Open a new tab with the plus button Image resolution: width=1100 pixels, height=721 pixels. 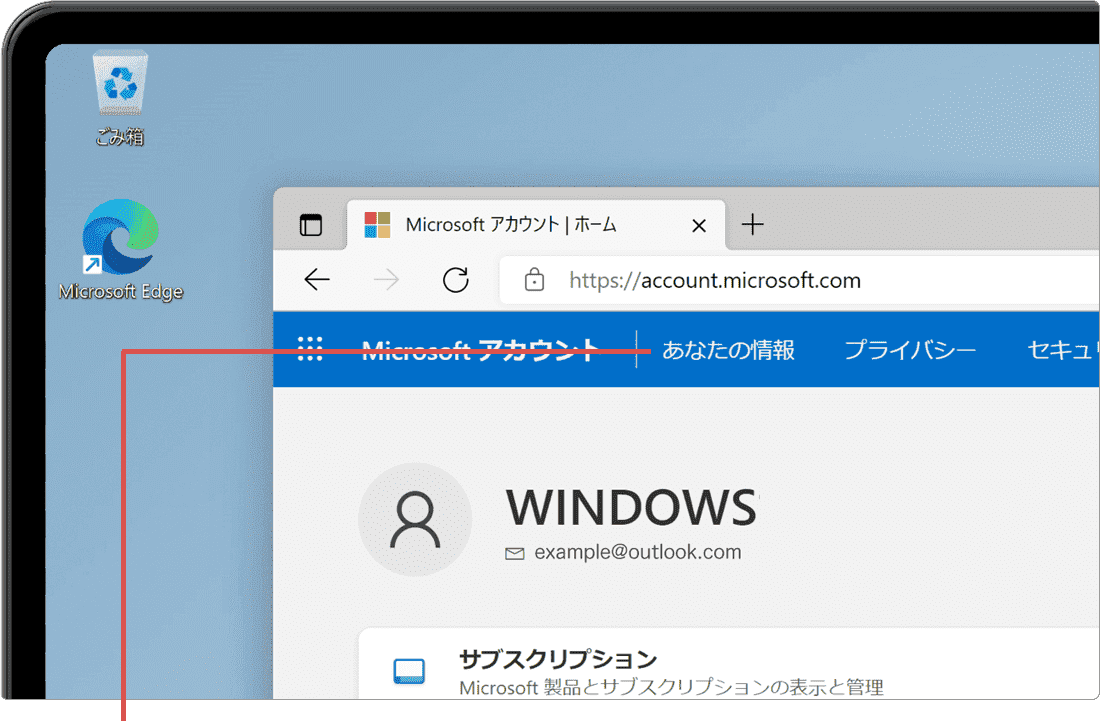[x=752, y=224]
